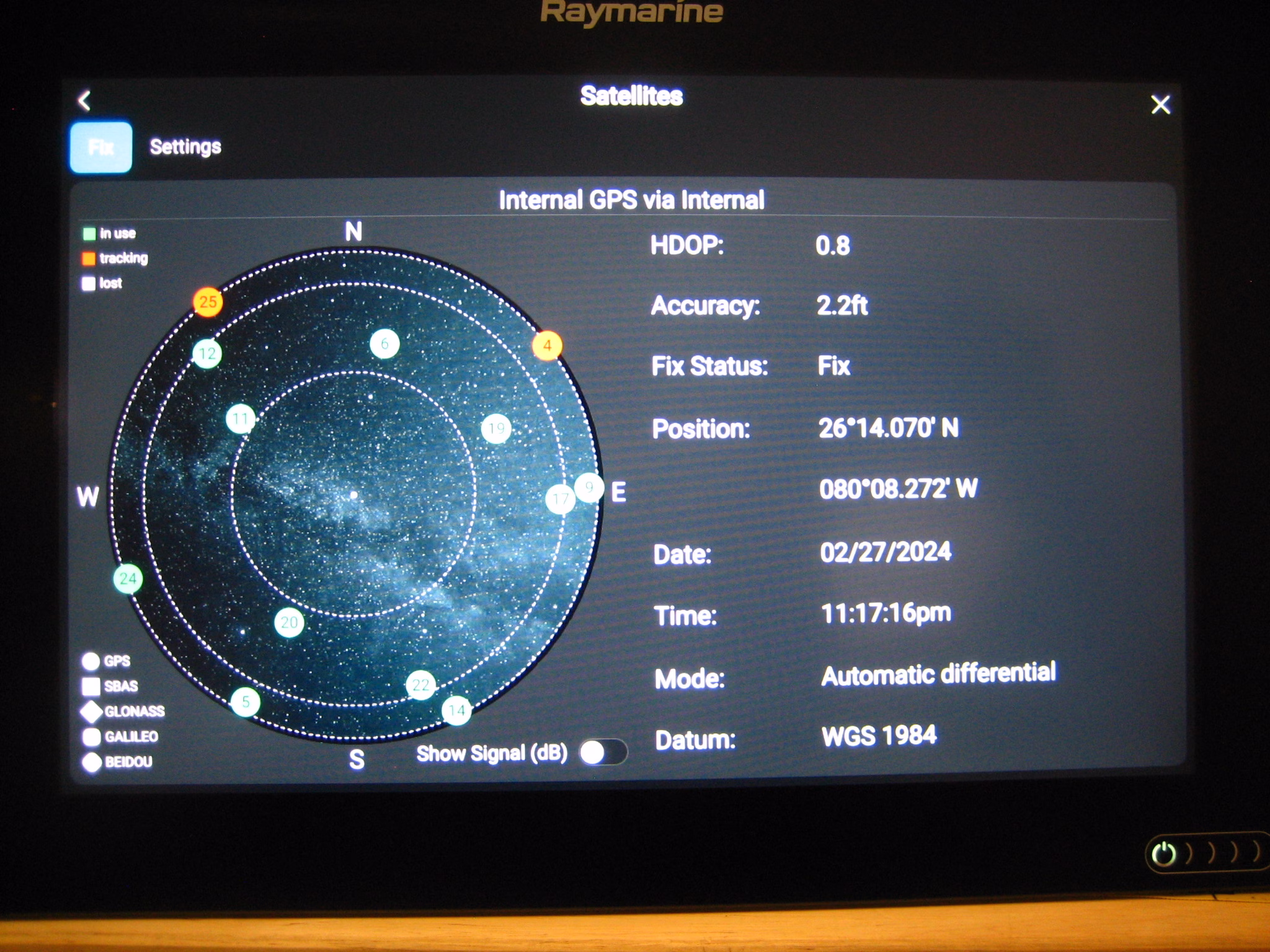
Task: Select the Fix tab
Action: click(101, 147)
